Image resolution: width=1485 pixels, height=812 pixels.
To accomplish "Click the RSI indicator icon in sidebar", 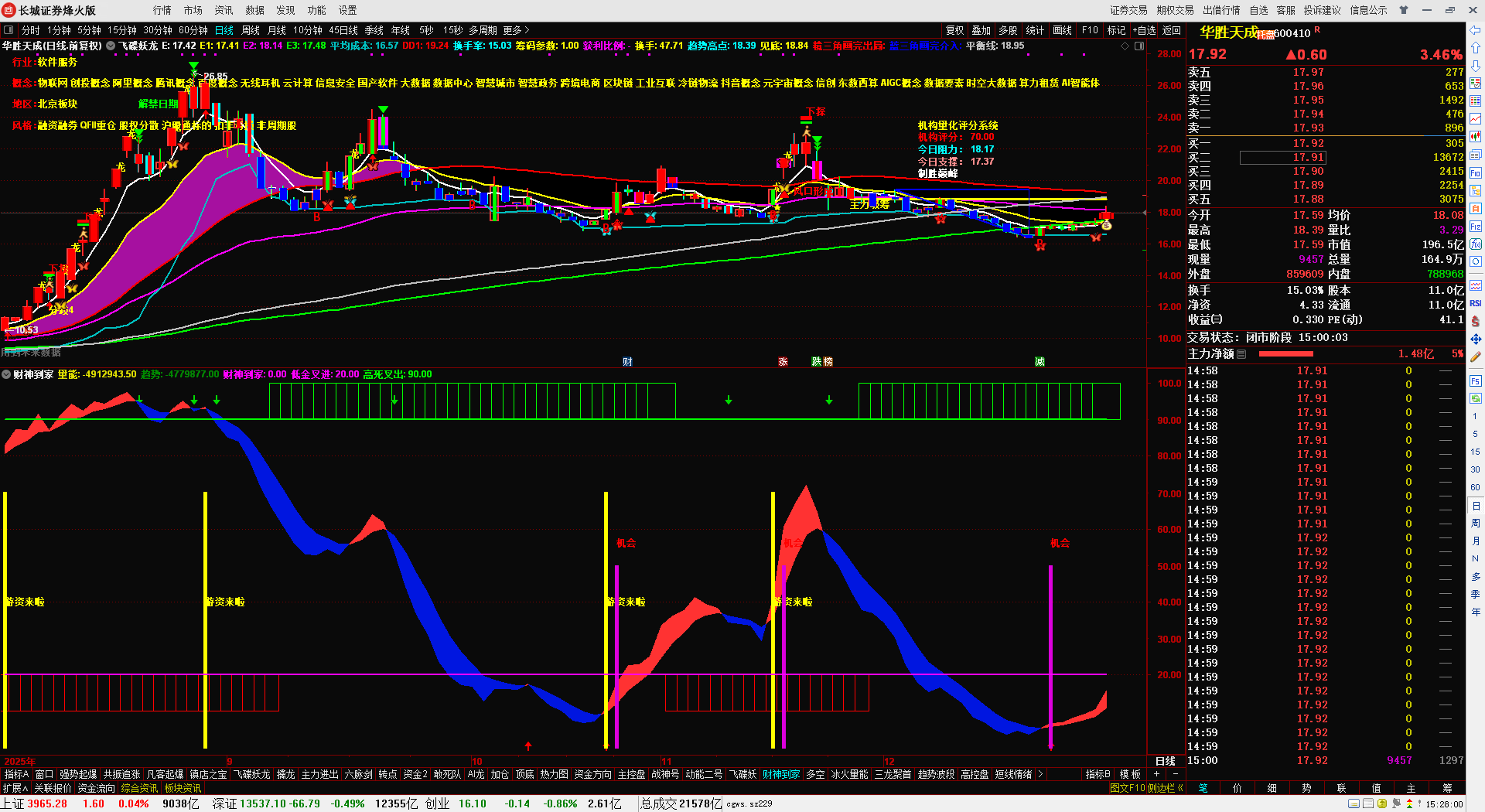I will 1476,303.
